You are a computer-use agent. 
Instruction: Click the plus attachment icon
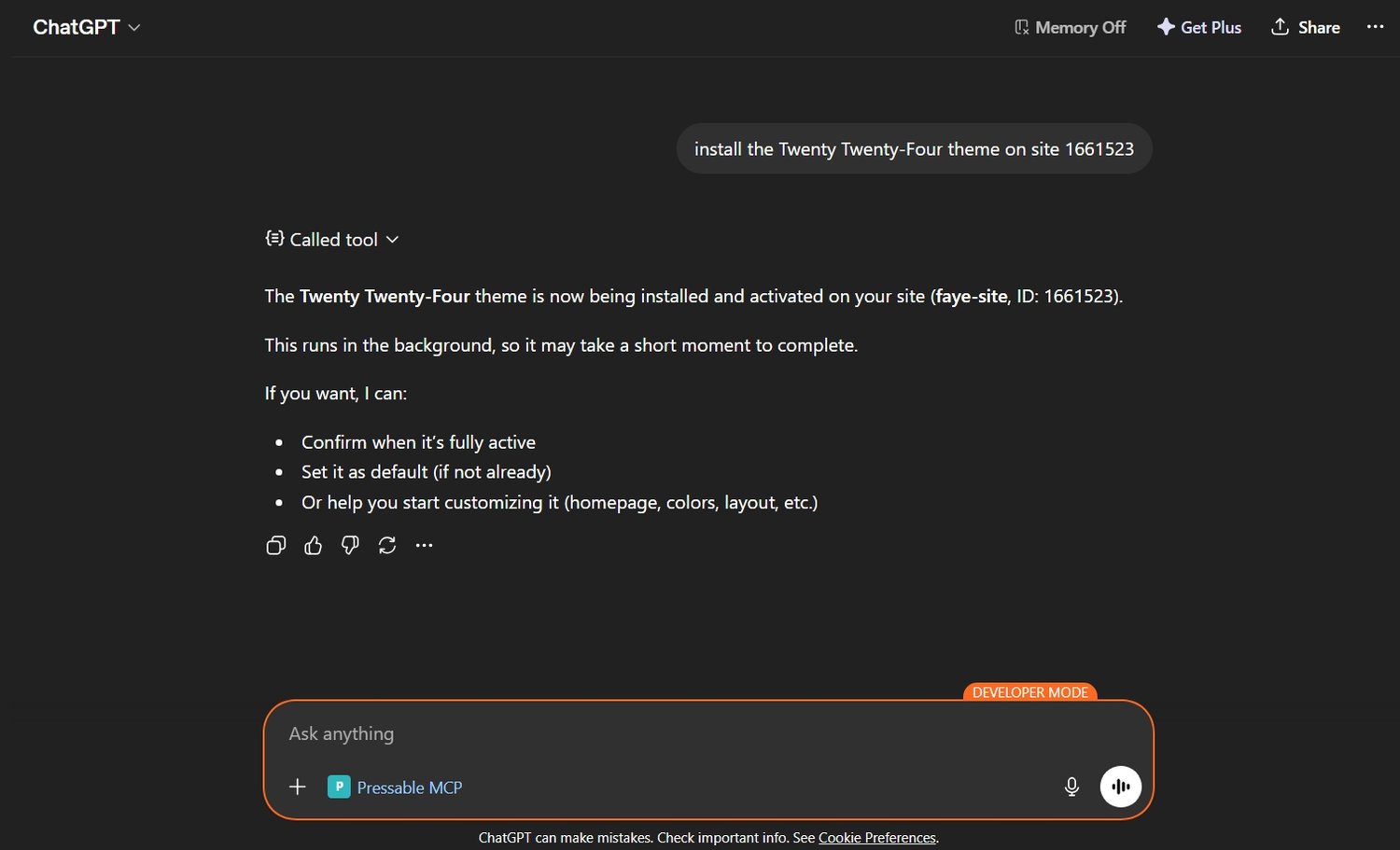(298, 787)
